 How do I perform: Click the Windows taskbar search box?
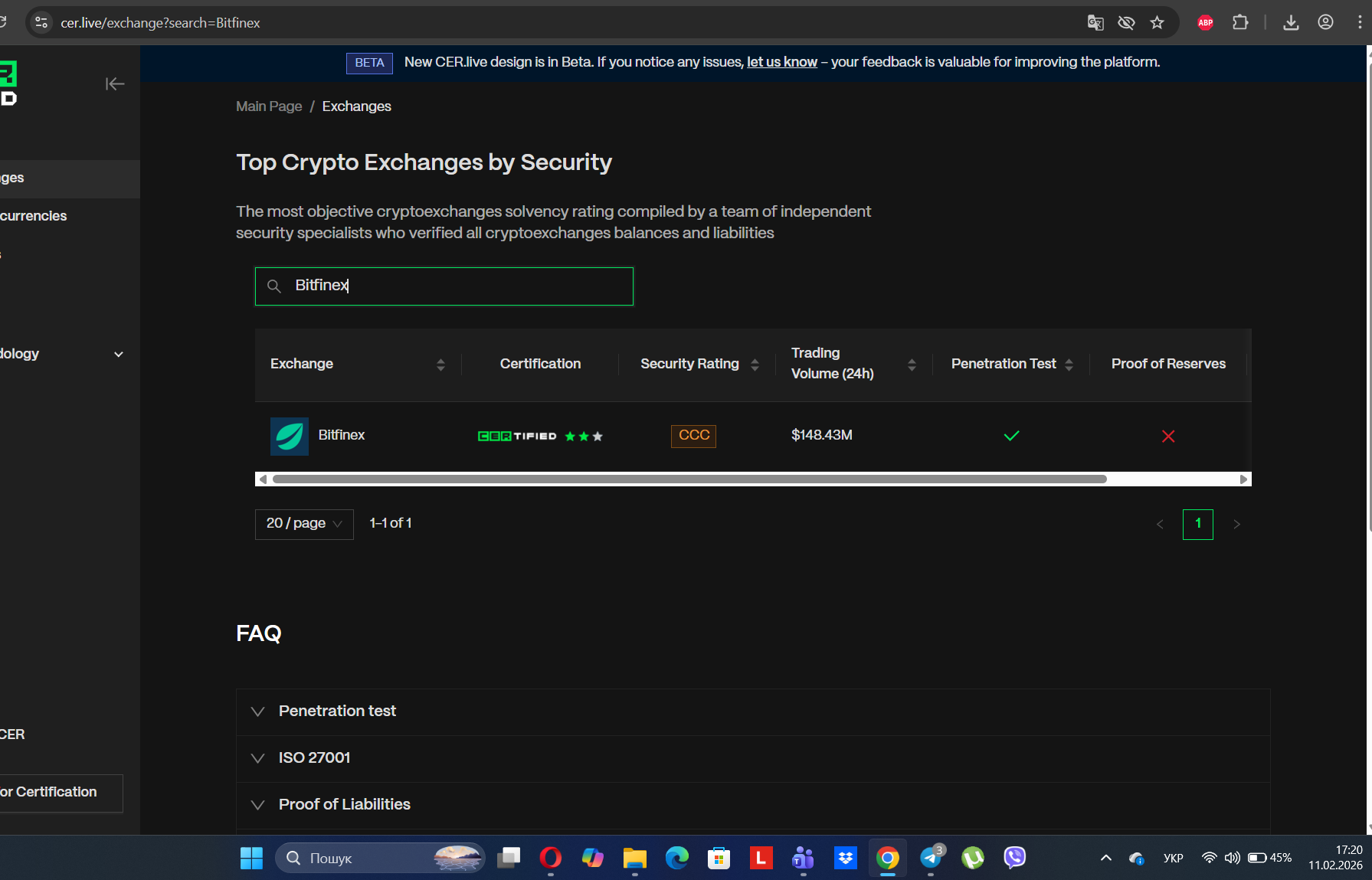point(380,858)
